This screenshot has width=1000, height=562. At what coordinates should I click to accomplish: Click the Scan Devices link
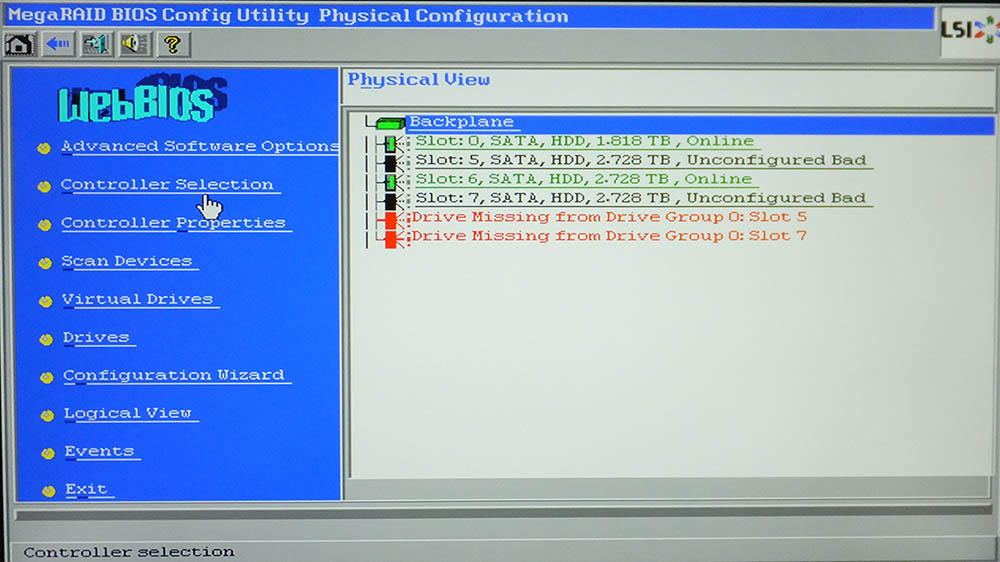pyautogui.click(x=127, y=261)
